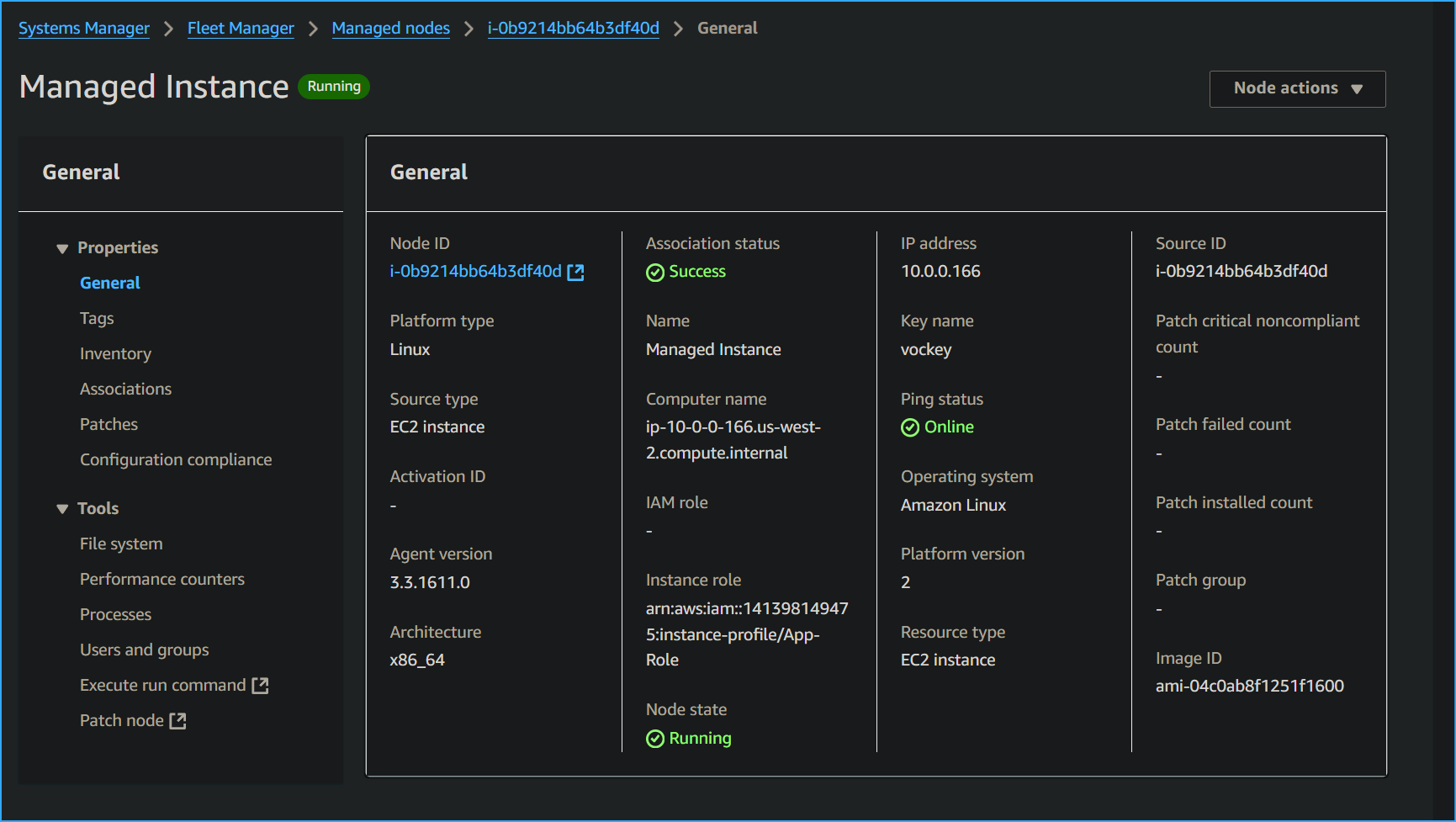Viewport: 1456px width, 822px height.
Task: Click the Online ping status check icon
Action: pyautogui.click(x=910, y=427)
